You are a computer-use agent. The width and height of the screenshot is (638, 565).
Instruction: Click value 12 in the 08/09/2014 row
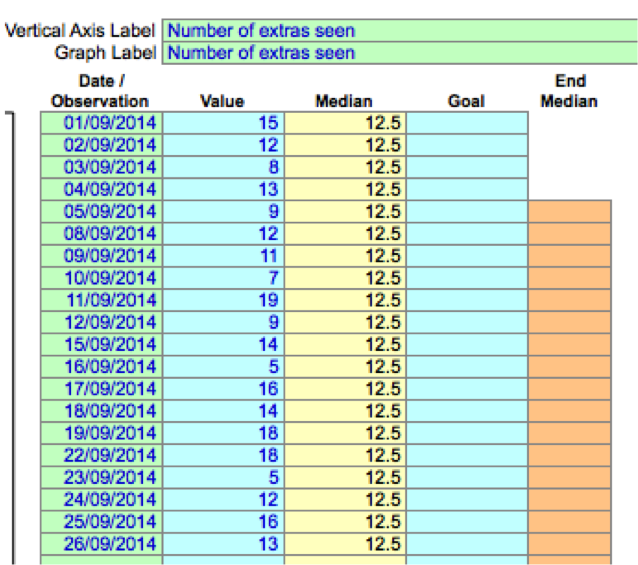pos(223,234)
